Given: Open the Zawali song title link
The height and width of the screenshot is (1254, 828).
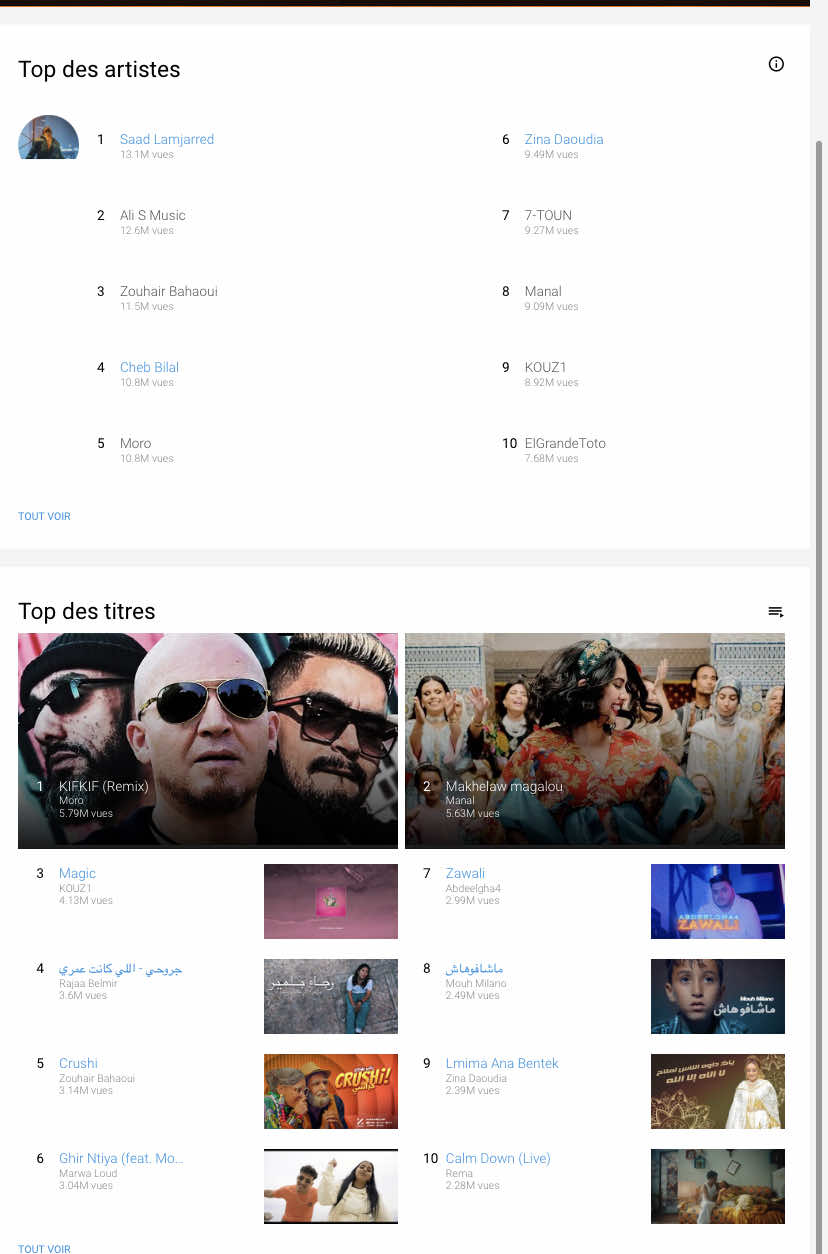Looking at the screenshot, I should coord(465,873).
